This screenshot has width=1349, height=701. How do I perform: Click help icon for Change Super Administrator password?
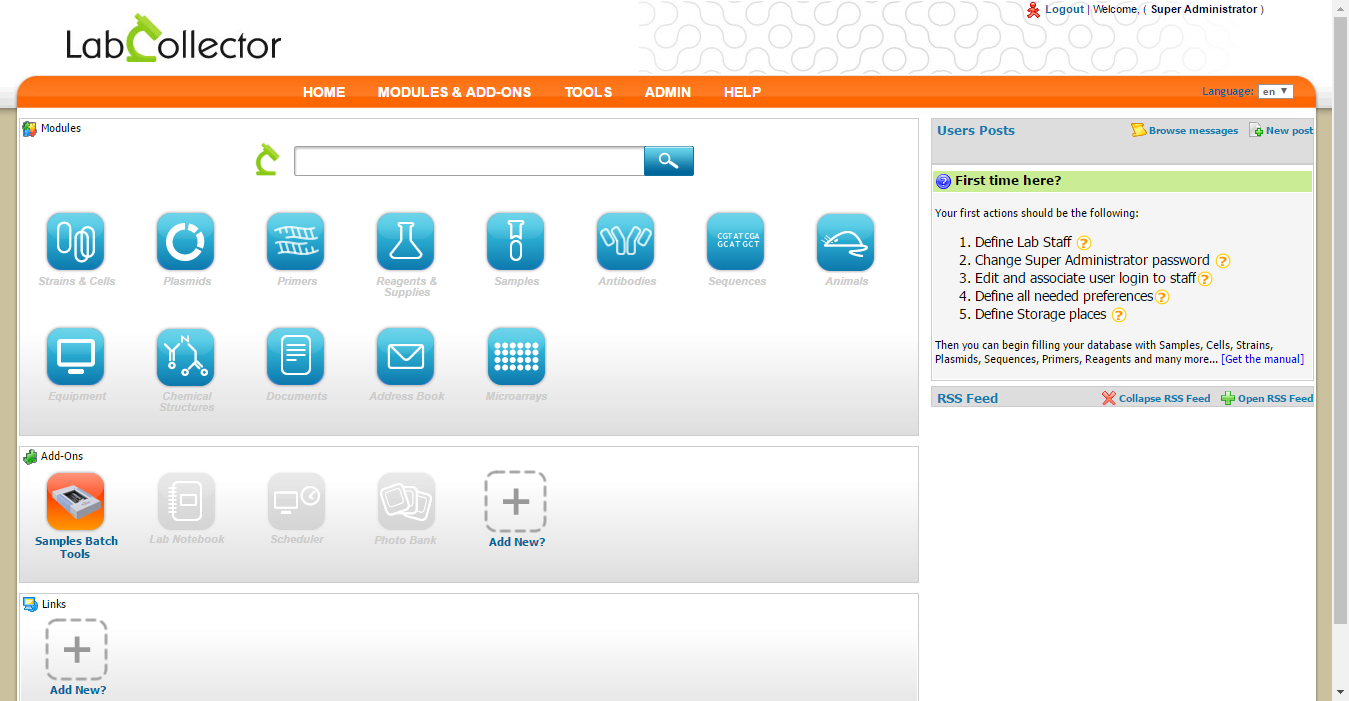click(x=1222, y=261)
